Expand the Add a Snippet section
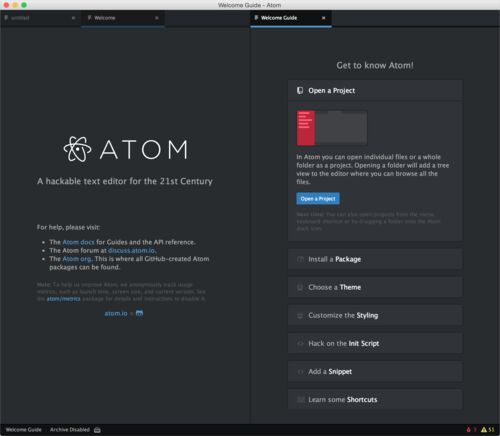500x436 pixels. tap(375, 371)
